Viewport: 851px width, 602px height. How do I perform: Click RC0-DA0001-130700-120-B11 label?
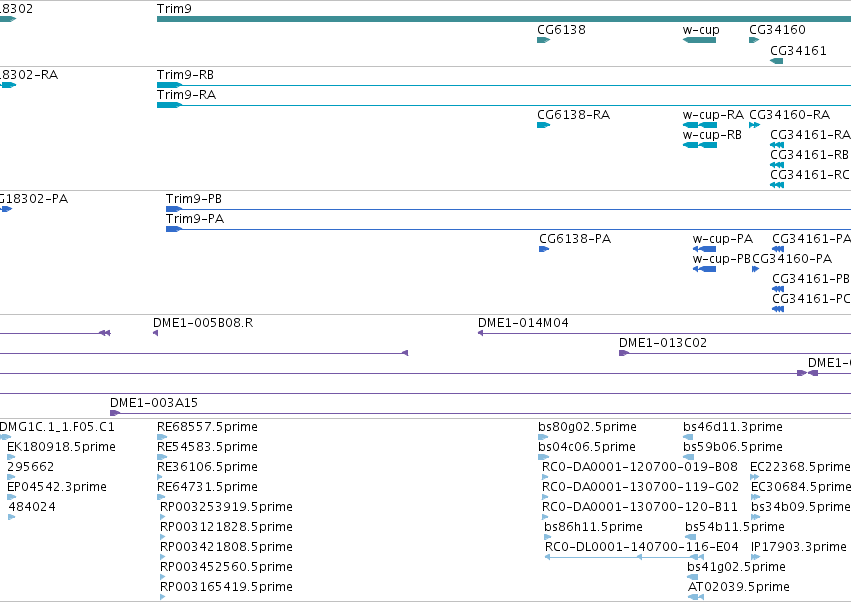click(x=640, y=507)
